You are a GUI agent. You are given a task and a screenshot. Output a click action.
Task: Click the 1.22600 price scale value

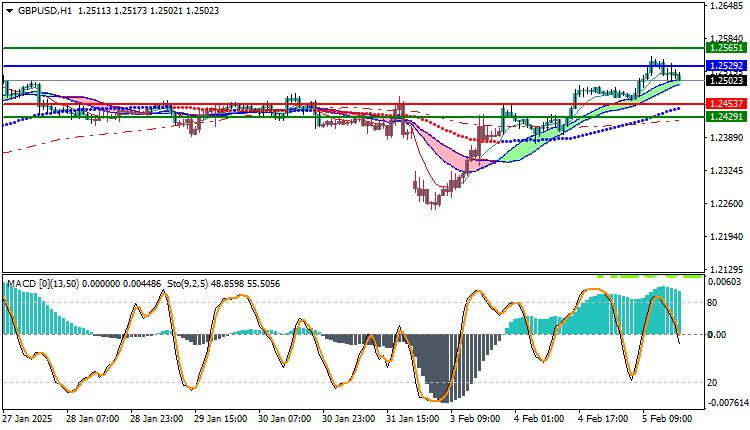tap(727, 204)
